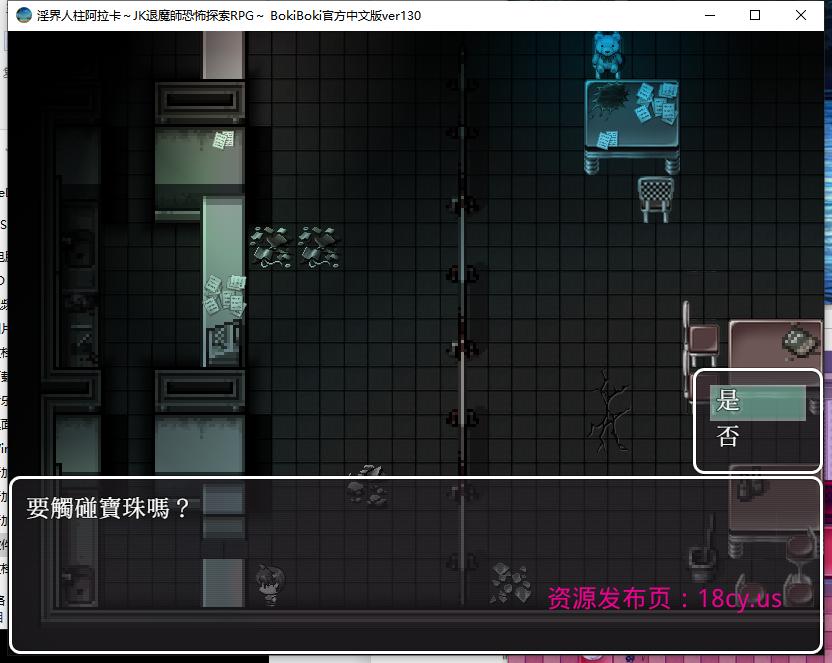
Task: Click the blue teddy bear
Action: [606, 55]
